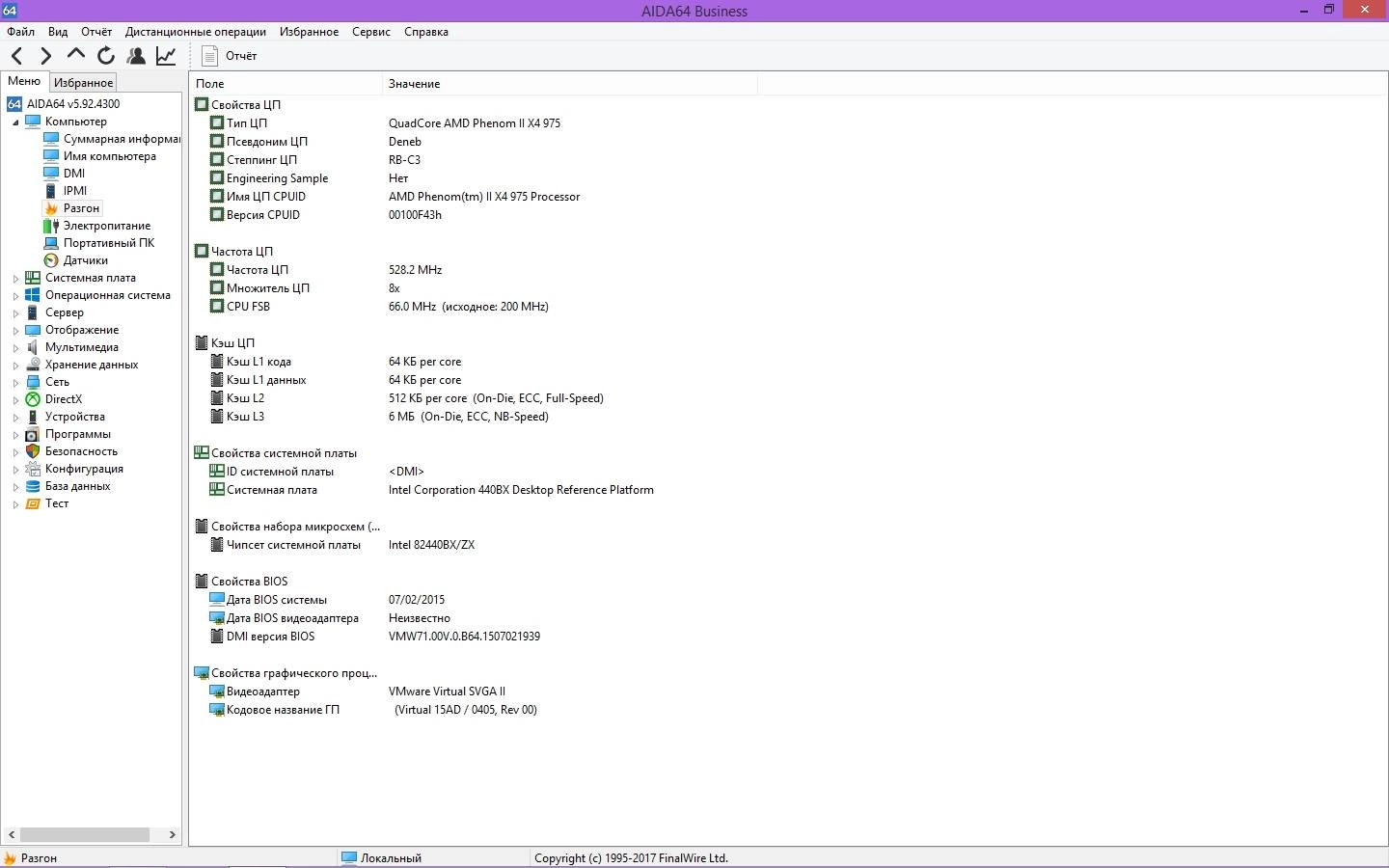Select the DMI версия BIOS row
This screenshot has height=868, width=1389.
[x=474, y=637]
